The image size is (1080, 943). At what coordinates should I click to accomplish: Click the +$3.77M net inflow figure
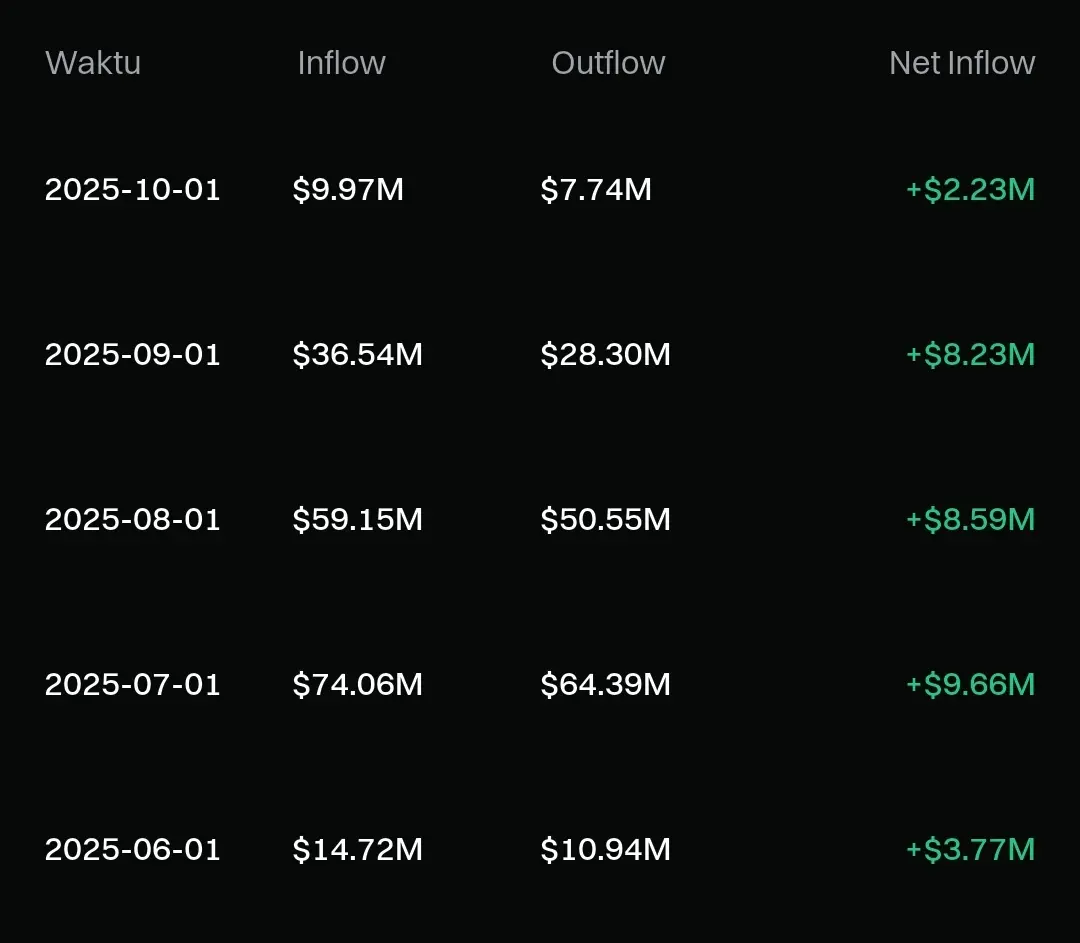970,849
